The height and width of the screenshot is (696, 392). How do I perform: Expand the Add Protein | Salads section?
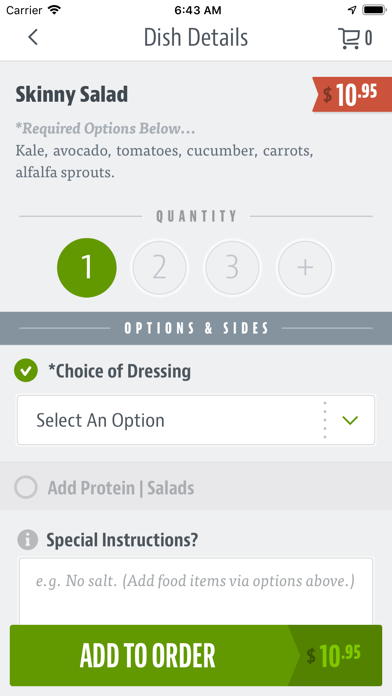[x=196, y=486]
